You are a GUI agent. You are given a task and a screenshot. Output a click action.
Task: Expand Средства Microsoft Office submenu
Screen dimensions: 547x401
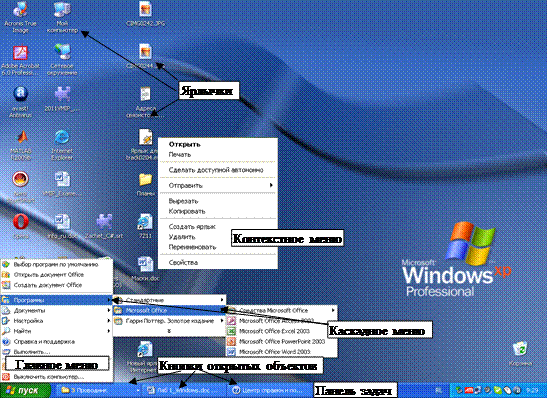pos(282,310)
